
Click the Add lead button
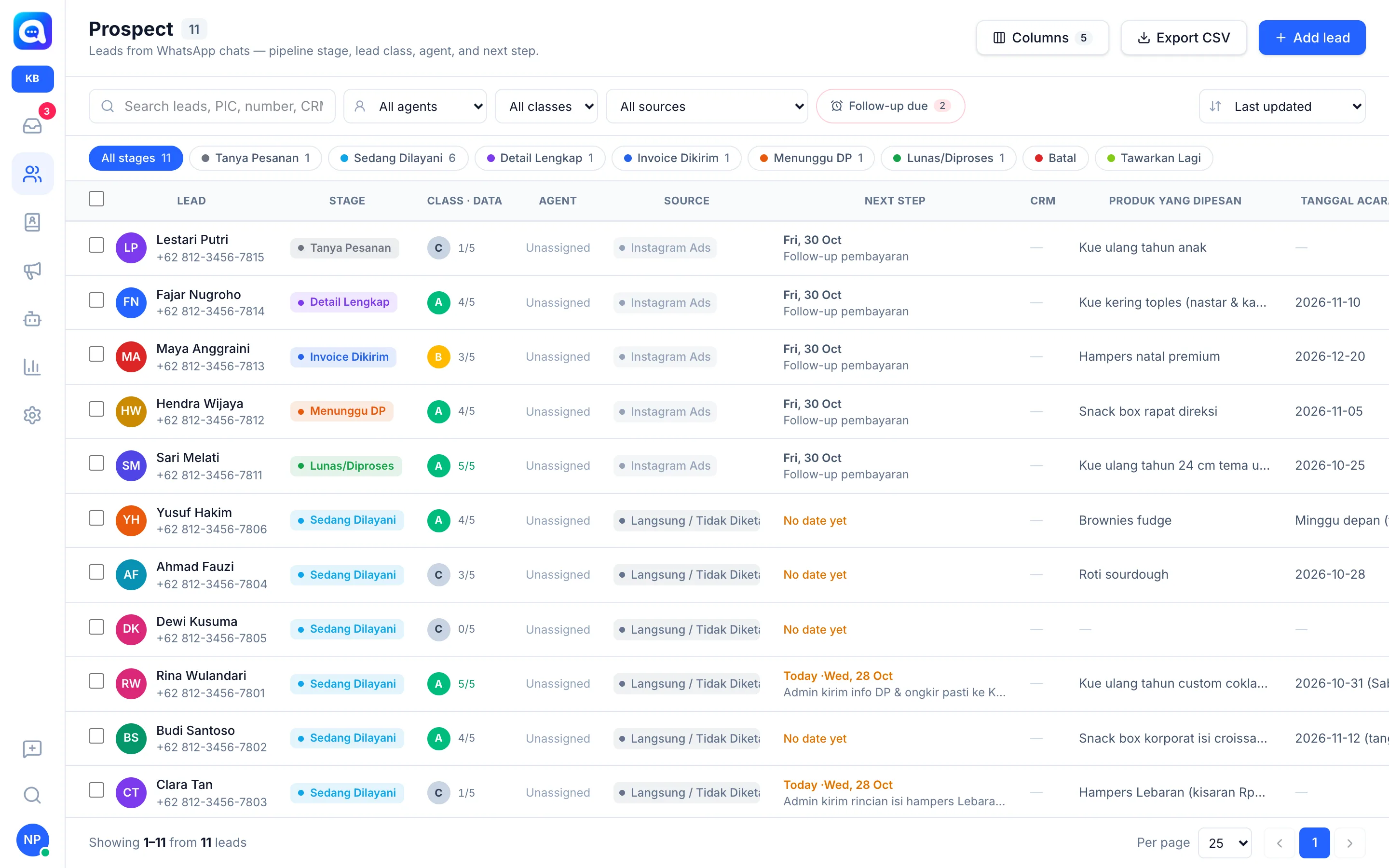(x=1311, y=38)
